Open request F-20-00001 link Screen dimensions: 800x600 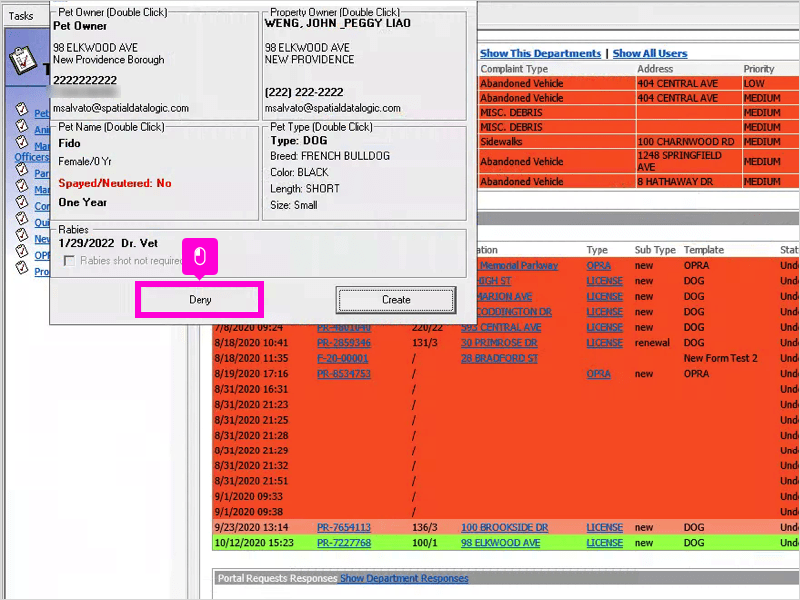[x=342, y=359]
